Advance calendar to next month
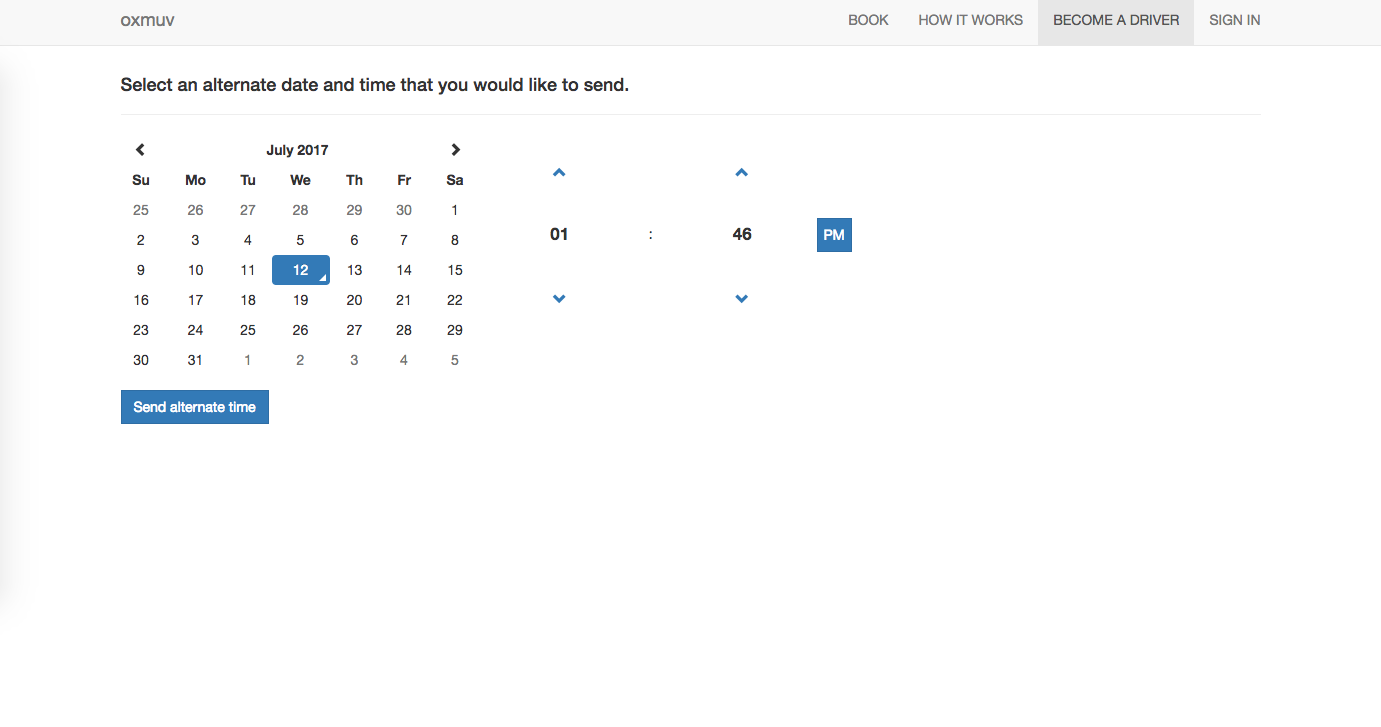The width and height of the screenshot is (1381, 727). pos(455,150)
